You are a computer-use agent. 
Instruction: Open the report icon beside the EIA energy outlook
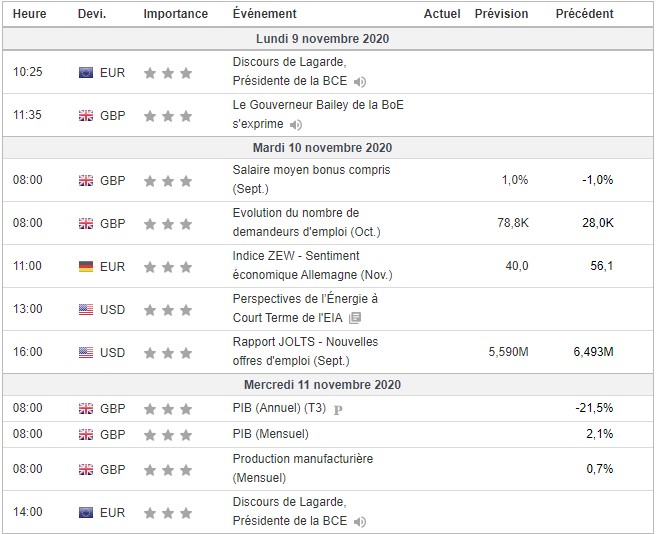(356, 318)
